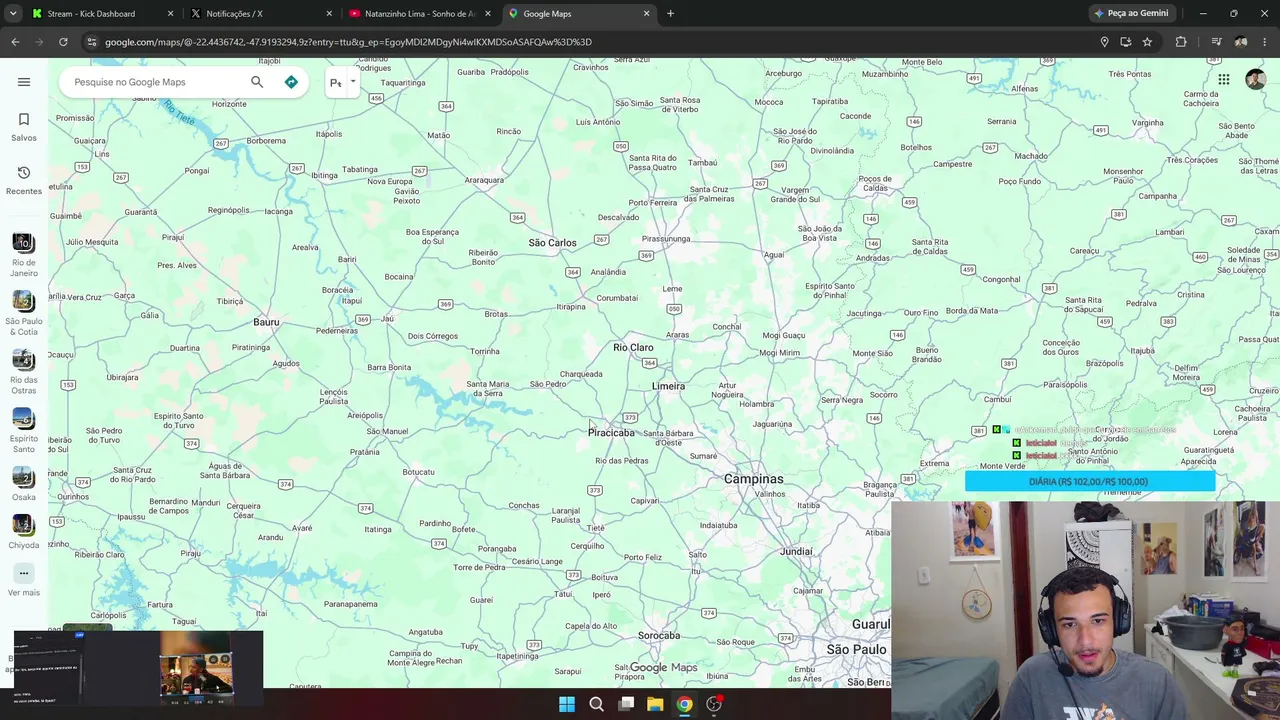Reload the page
Viewport: 1280px width, 720px height.
pyautogui.click(x=63, y=42)
